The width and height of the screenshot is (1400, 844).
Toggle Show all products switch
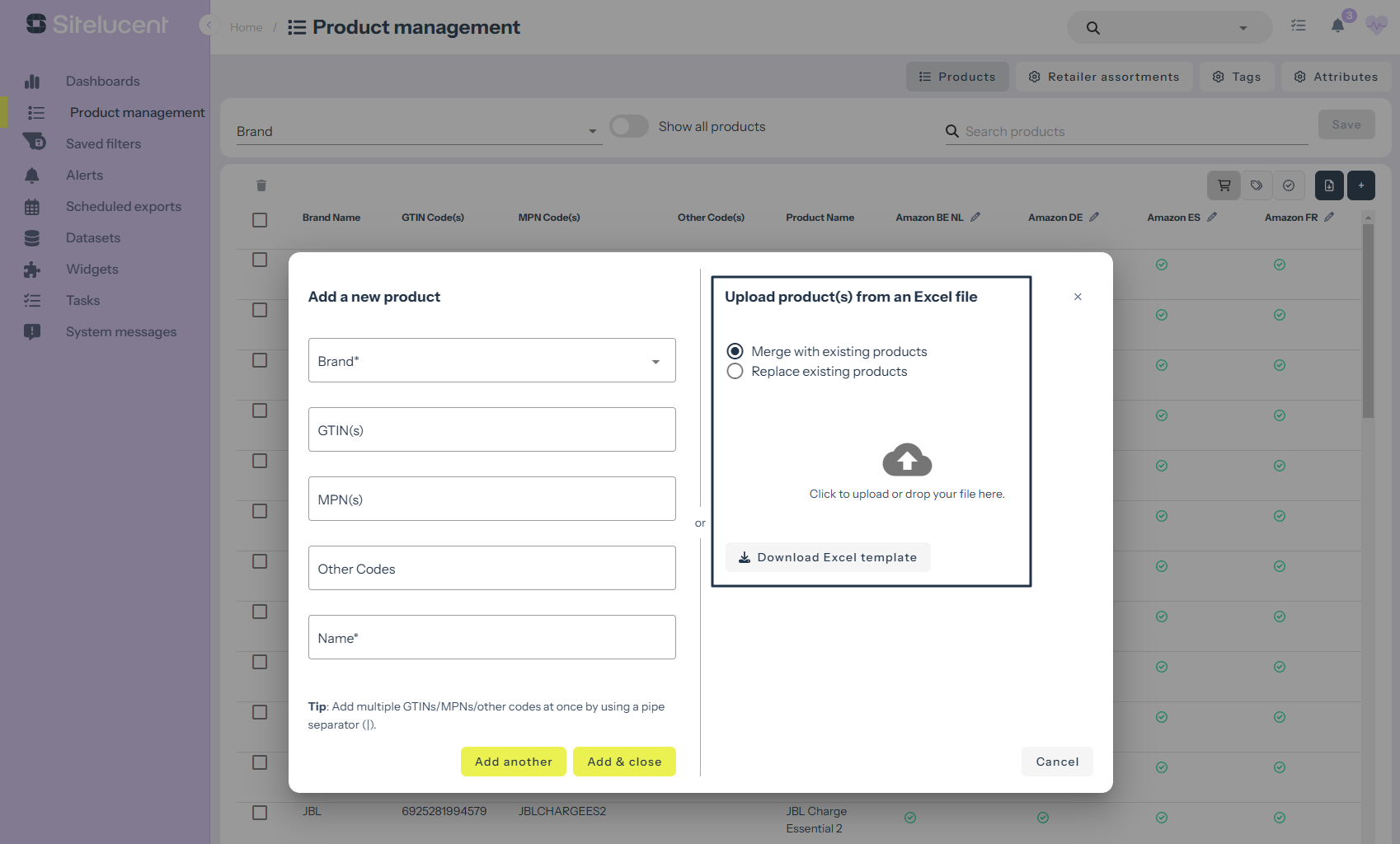pos(629,126)
